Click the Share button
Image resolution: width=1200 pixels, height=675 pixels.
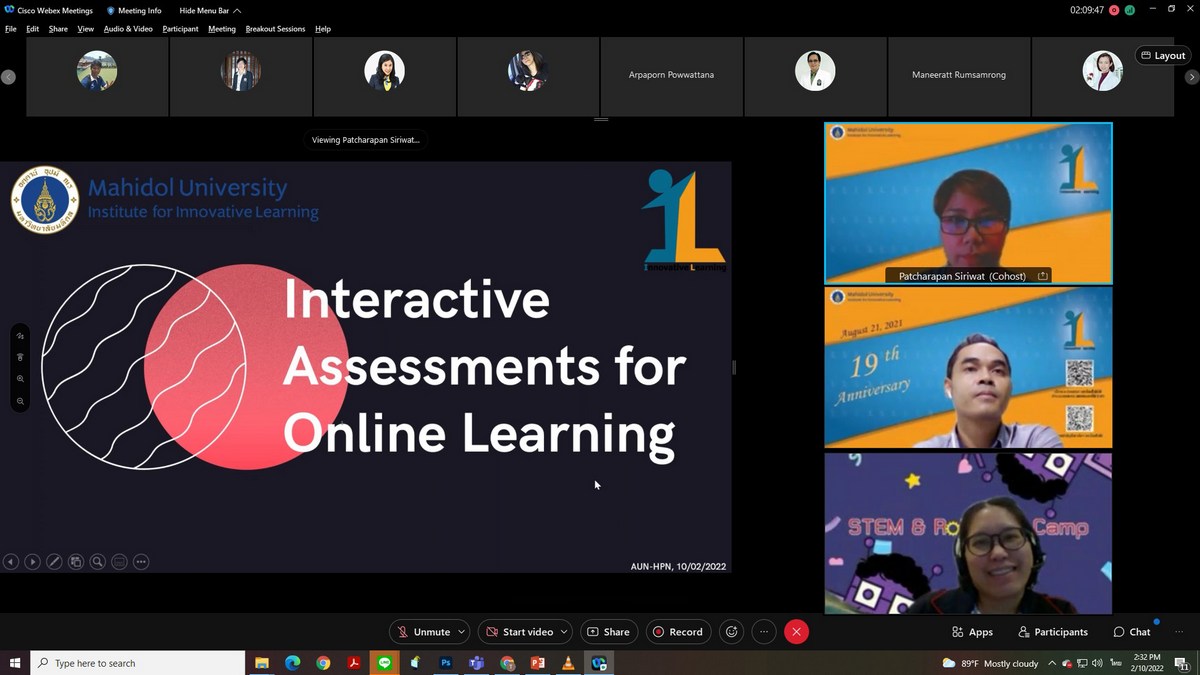coord(608,632)
